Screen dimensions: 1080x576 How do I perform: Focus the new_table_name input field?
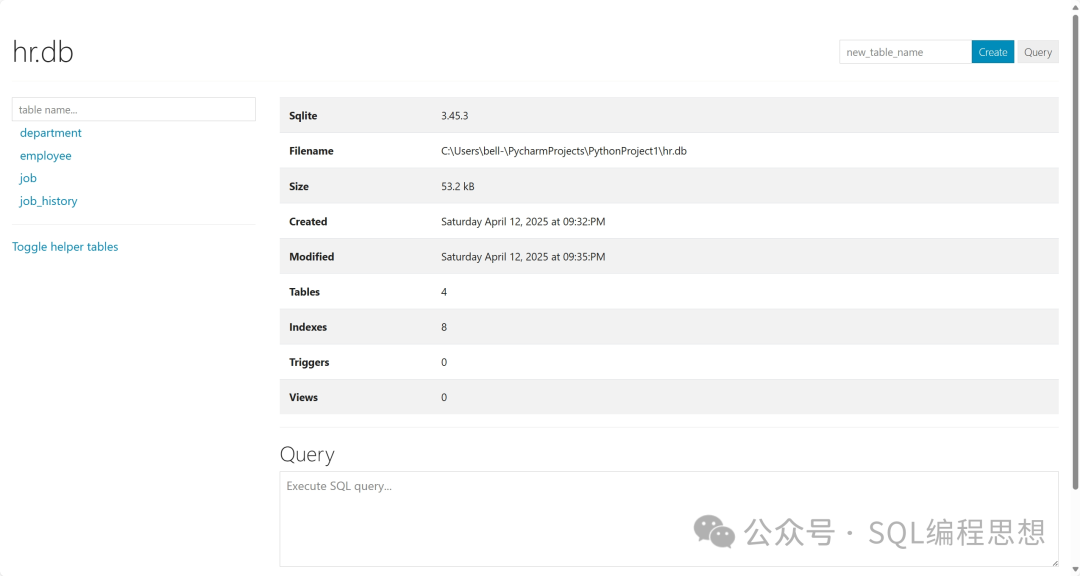(904, 52)
